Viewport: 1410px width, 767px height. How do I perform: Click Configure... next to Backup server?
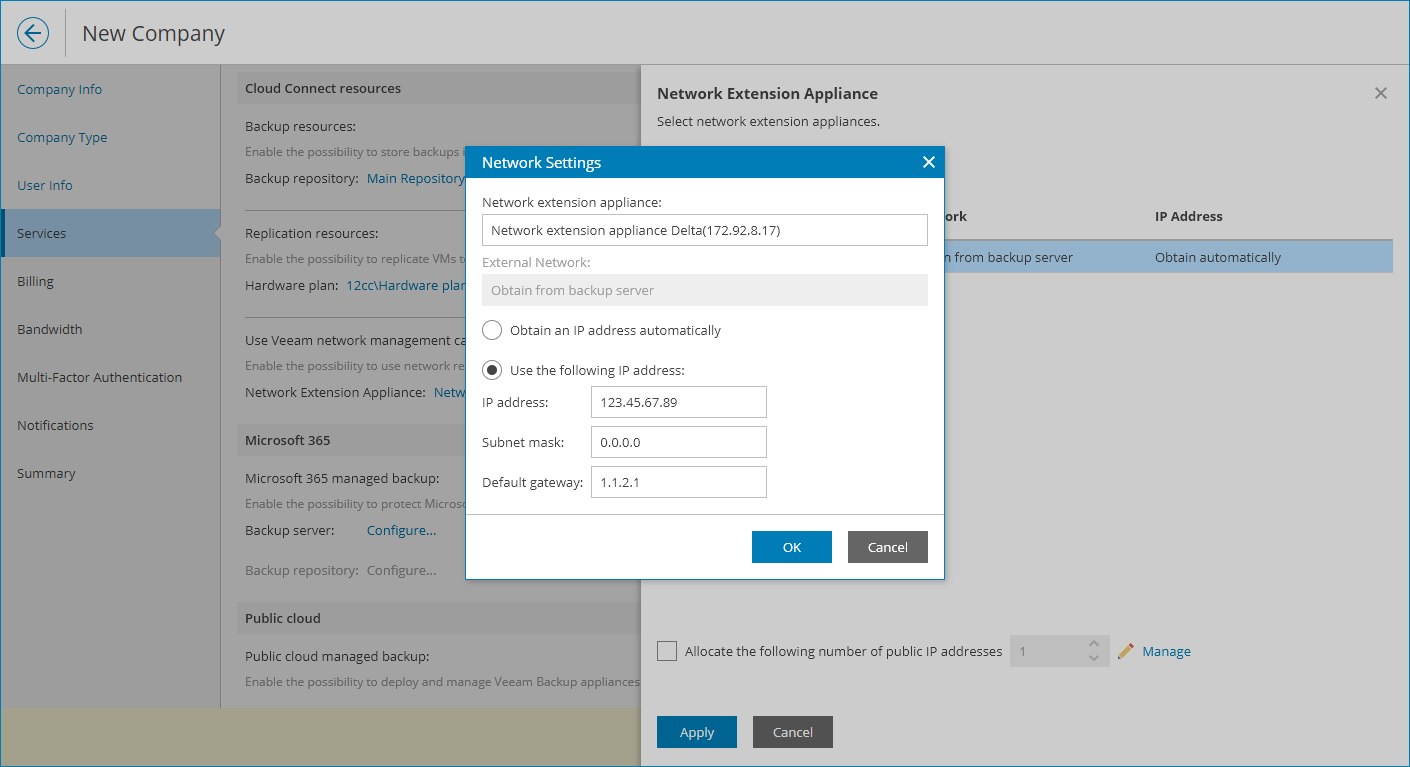pos(400,530)
